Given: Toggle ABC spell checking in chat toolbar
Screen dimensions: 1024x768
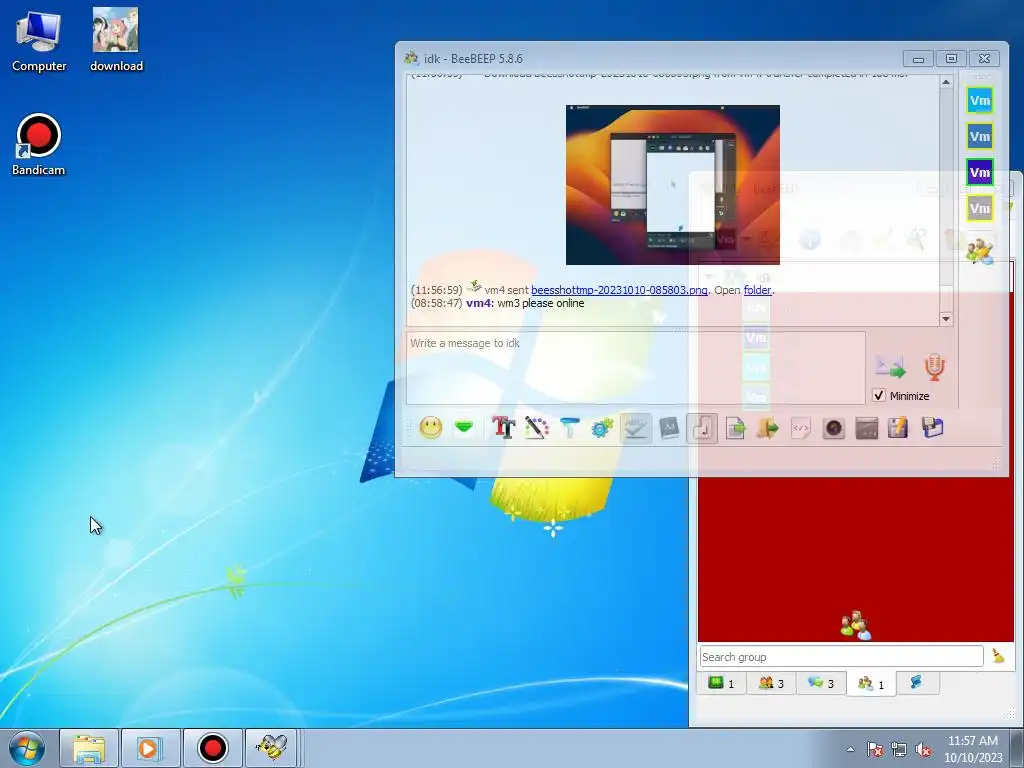Looking at the screenshot, I should pos(635,428).
